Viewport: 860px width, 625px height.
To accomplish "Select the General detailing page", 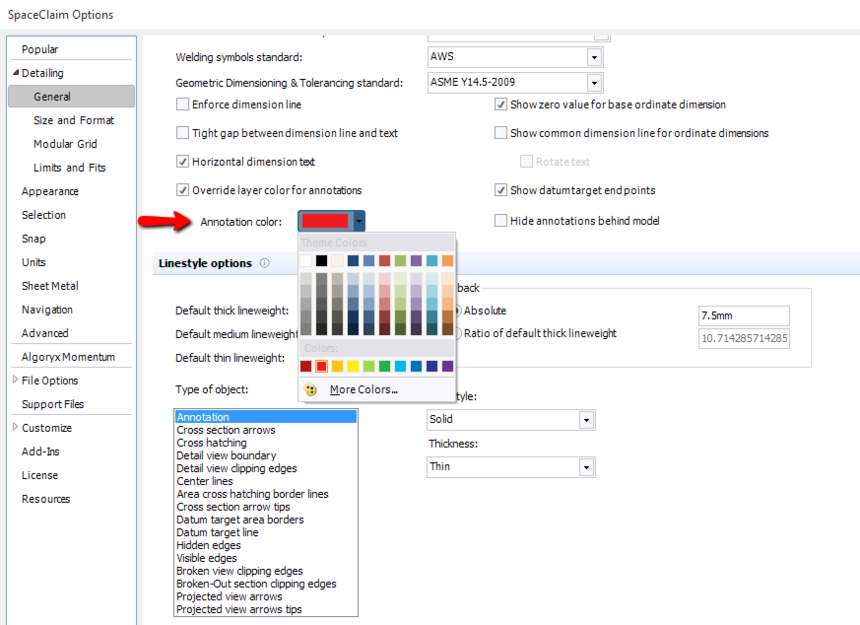I will click(x=71, y=96).
